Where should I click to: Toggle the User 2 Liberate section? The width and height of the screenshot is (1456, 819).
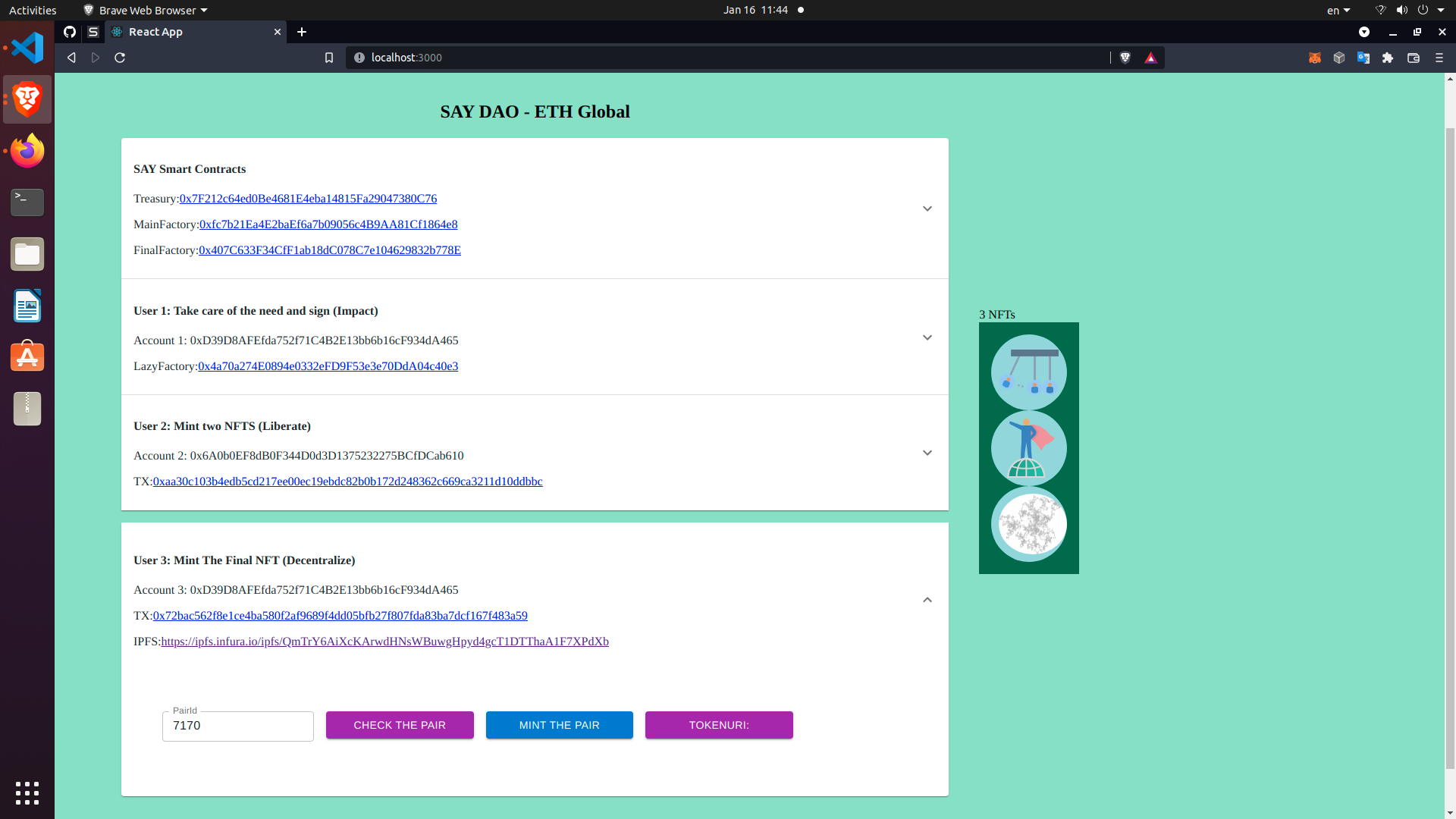(x=927, y=453)
